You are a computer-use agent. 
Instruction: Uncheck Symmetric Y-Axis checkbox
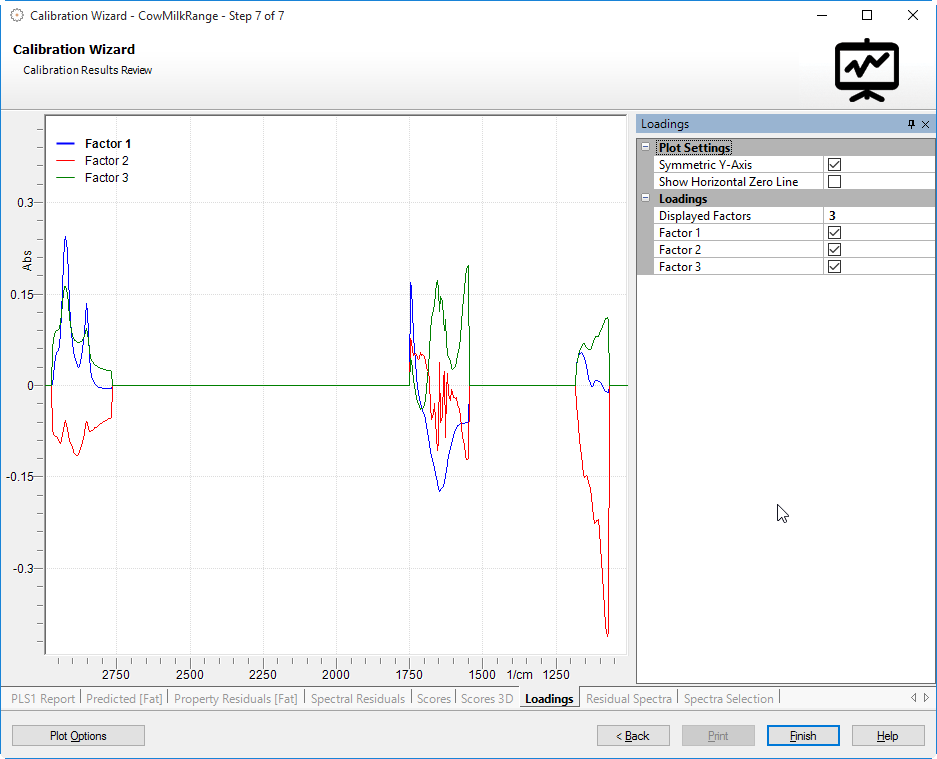coord(834,165)
